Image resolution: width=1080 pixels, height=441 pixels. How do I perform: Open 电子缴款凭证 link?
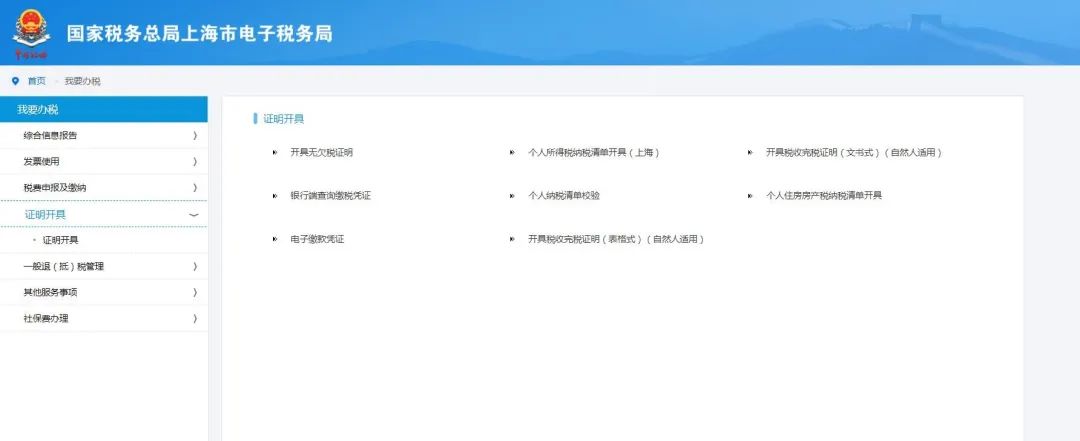coord(317,239)
